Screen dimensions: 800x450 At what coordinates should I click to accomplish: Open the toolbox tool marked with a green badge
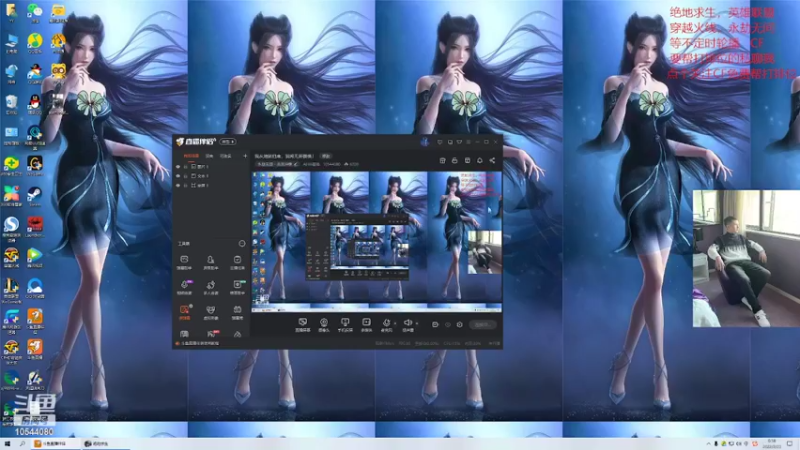237,287
